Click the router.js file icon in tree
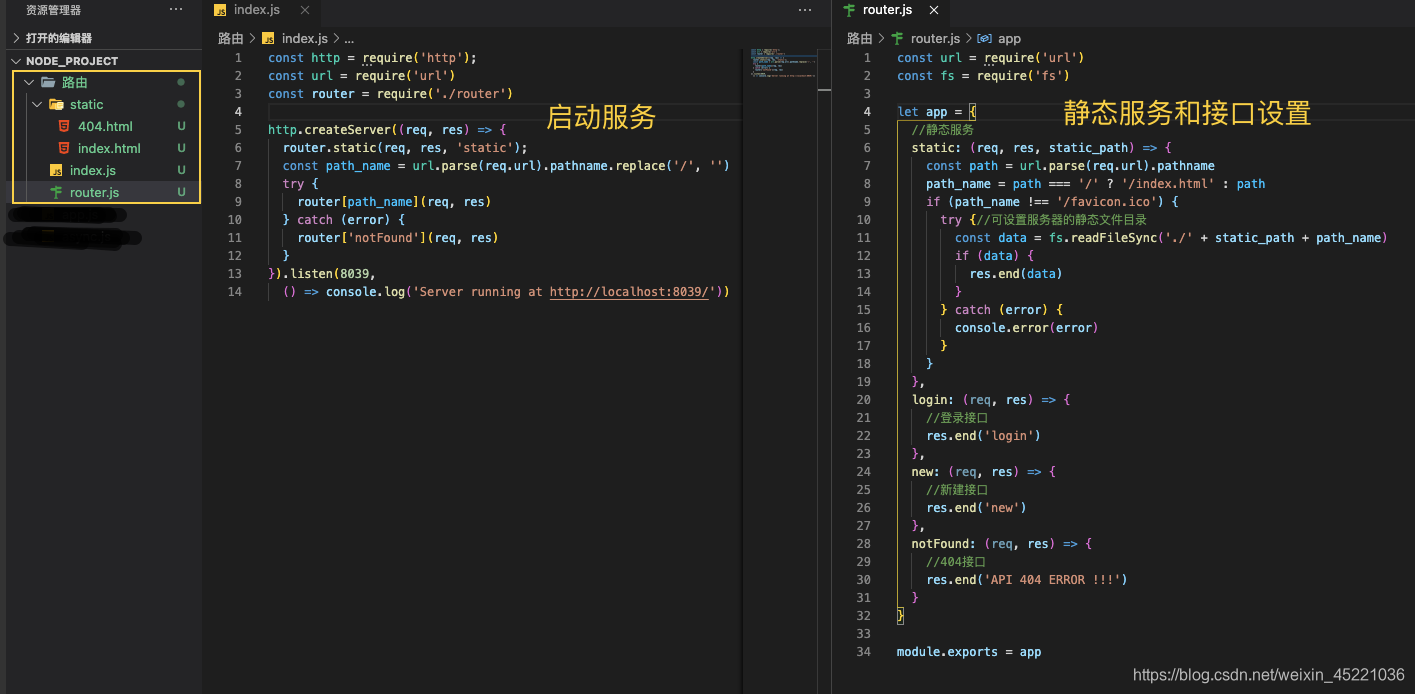The height and width of the screenshot is (694, 1415). [56, 192]
